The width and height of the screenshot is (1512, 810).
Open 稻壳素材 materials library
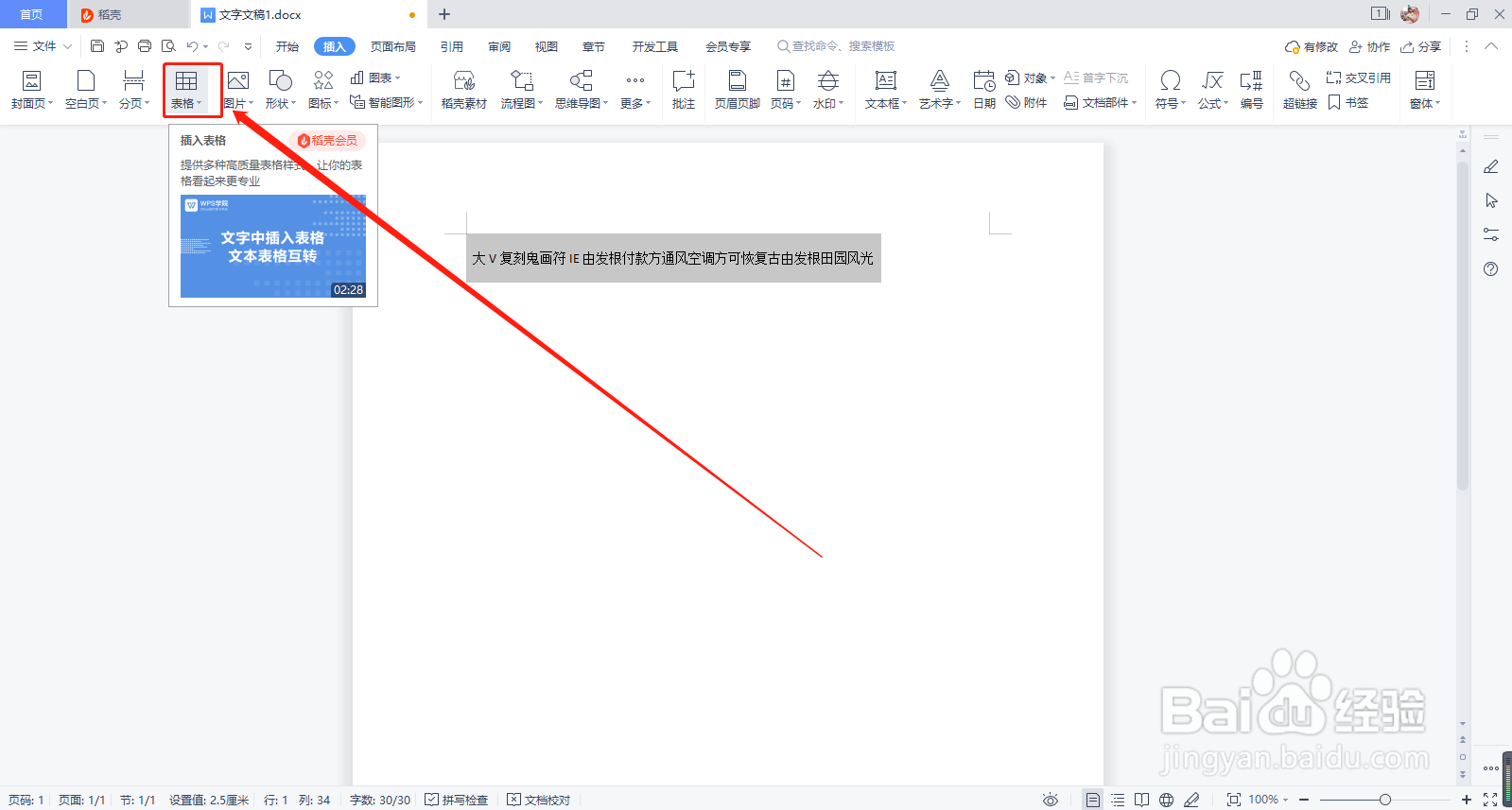pos(464,91)
